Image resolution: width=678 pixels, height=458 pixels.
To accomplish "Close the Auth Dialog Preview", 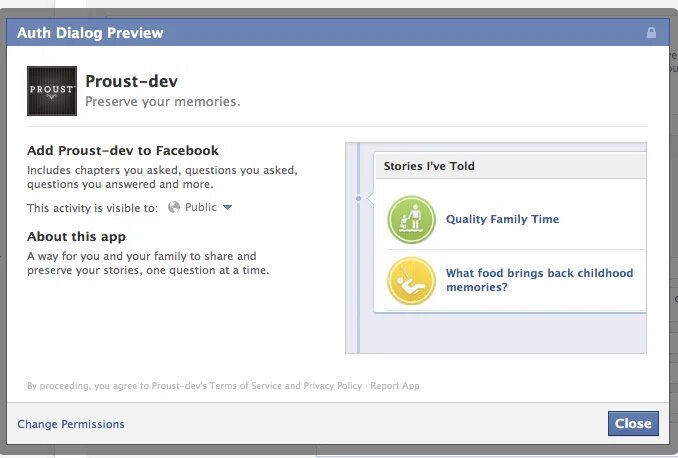I will point(633,423).
